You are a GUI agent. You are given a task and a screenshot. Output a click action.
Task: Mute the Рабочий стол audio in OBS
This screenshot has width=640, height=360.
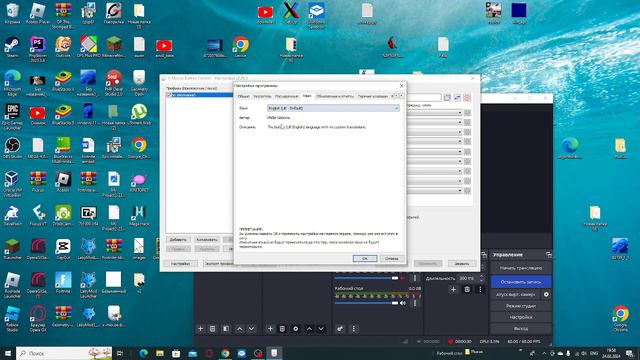(403, 303)
